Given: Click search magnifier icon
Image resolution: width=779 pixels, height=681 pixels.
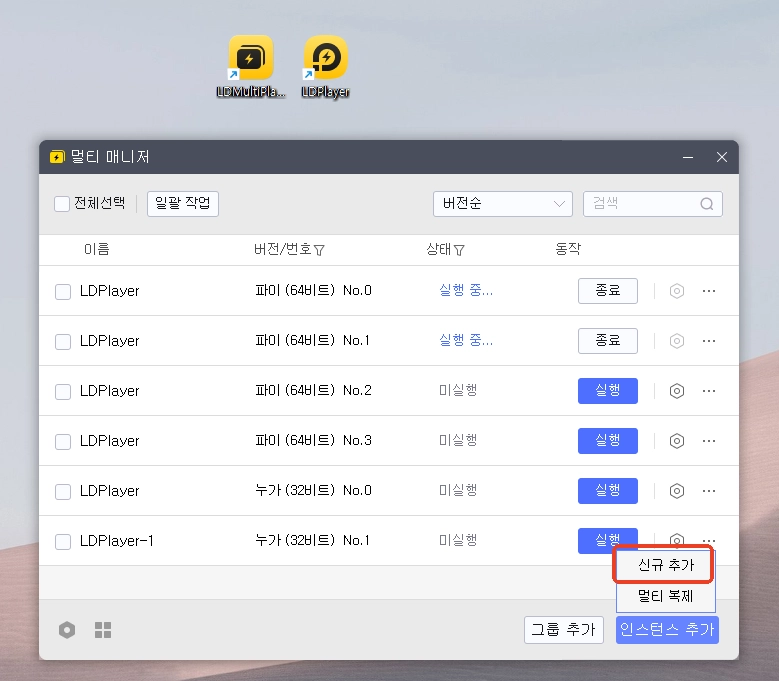Looking at the screenshot, I should click(707, 204).
